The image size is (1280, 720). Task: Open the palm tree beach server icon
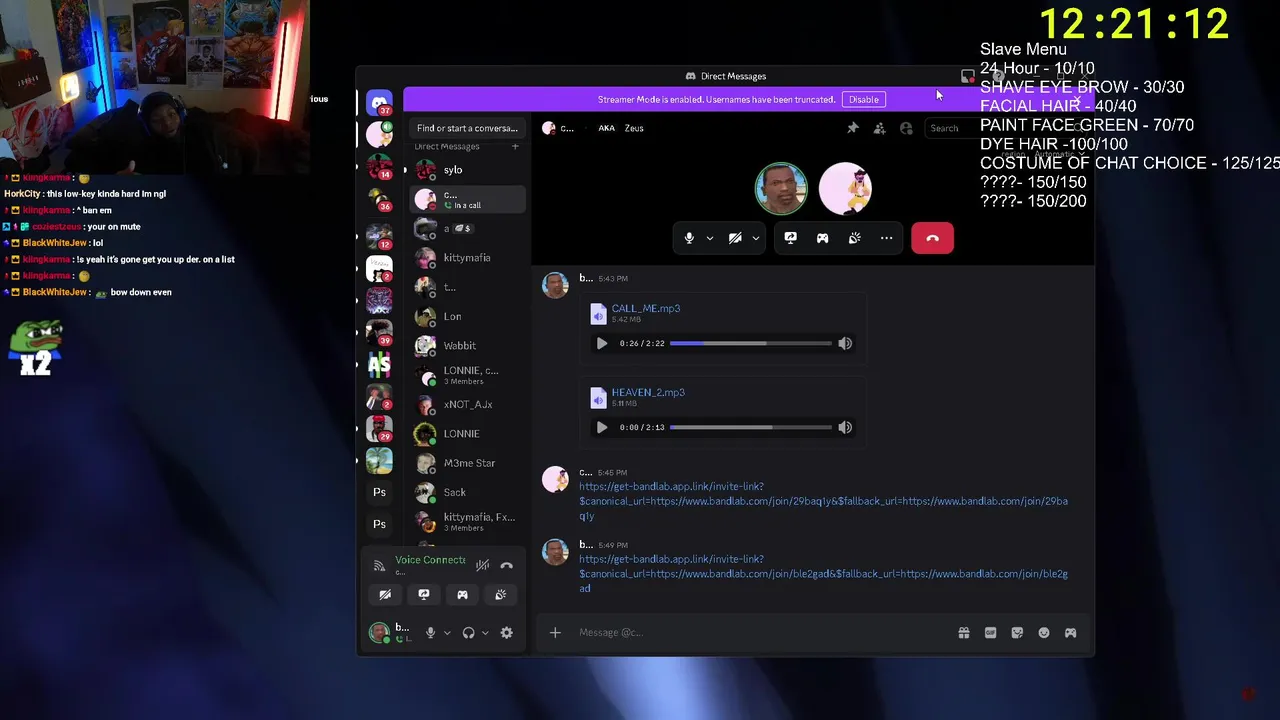tap(379, 460)
